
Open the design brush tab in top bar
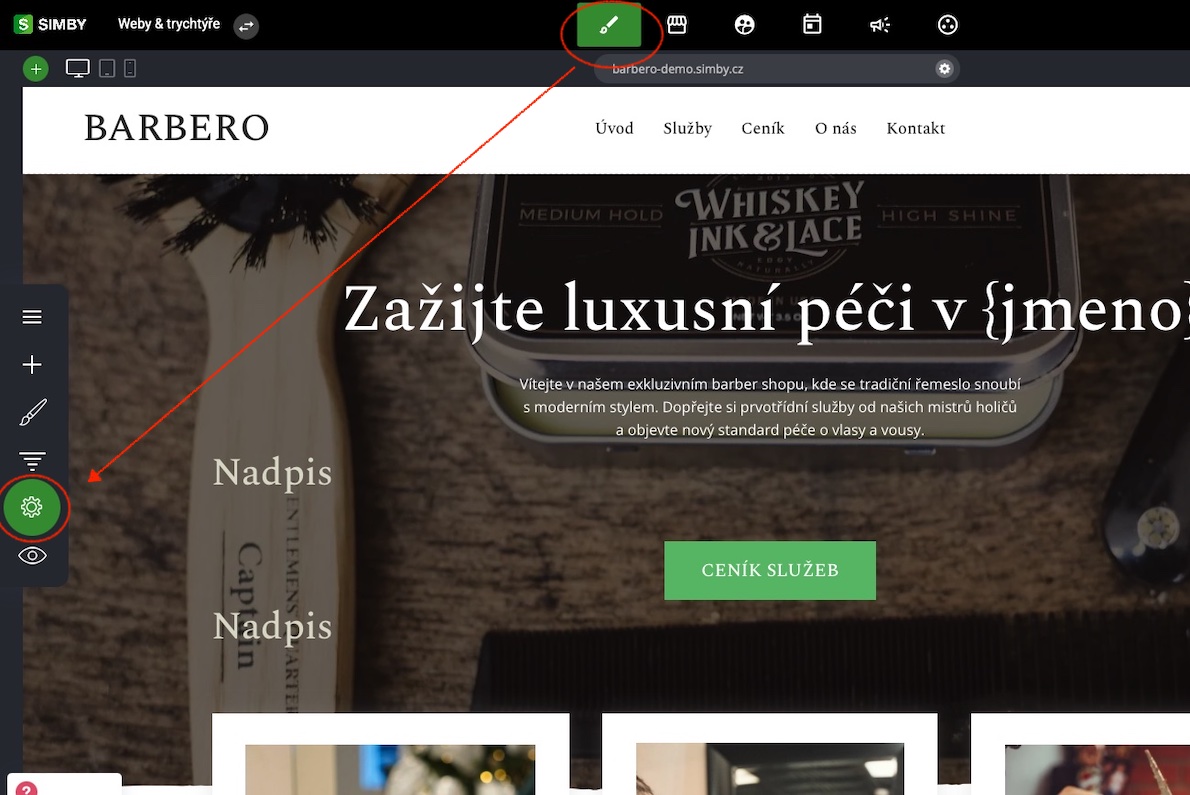pyautogui.click(x=609, y=25)
